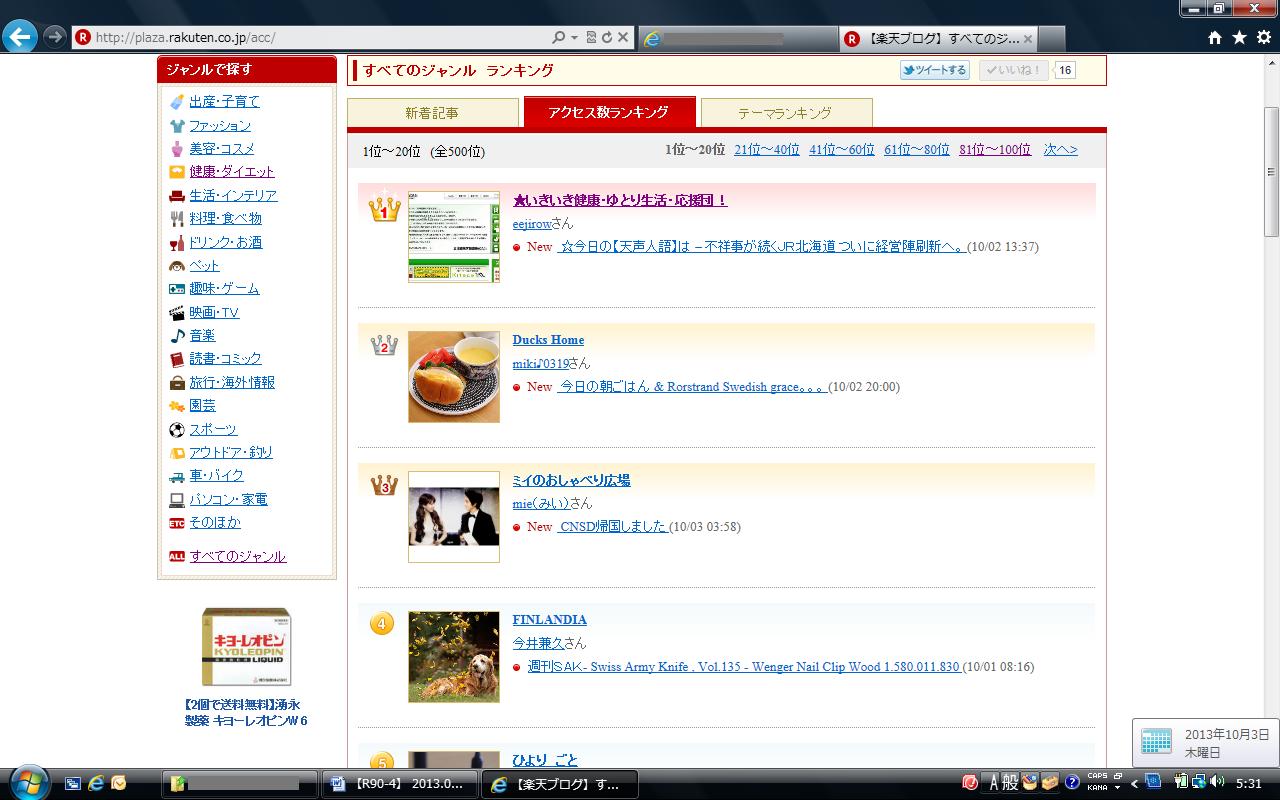Open the IME language bar options arrow

1117,788
